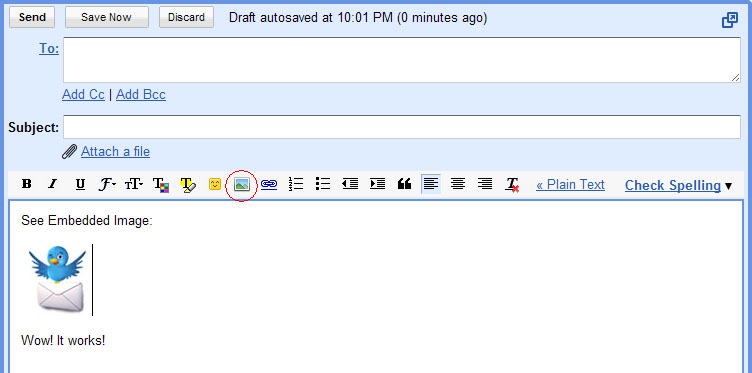Add a Cc field

tap(83, 94)
